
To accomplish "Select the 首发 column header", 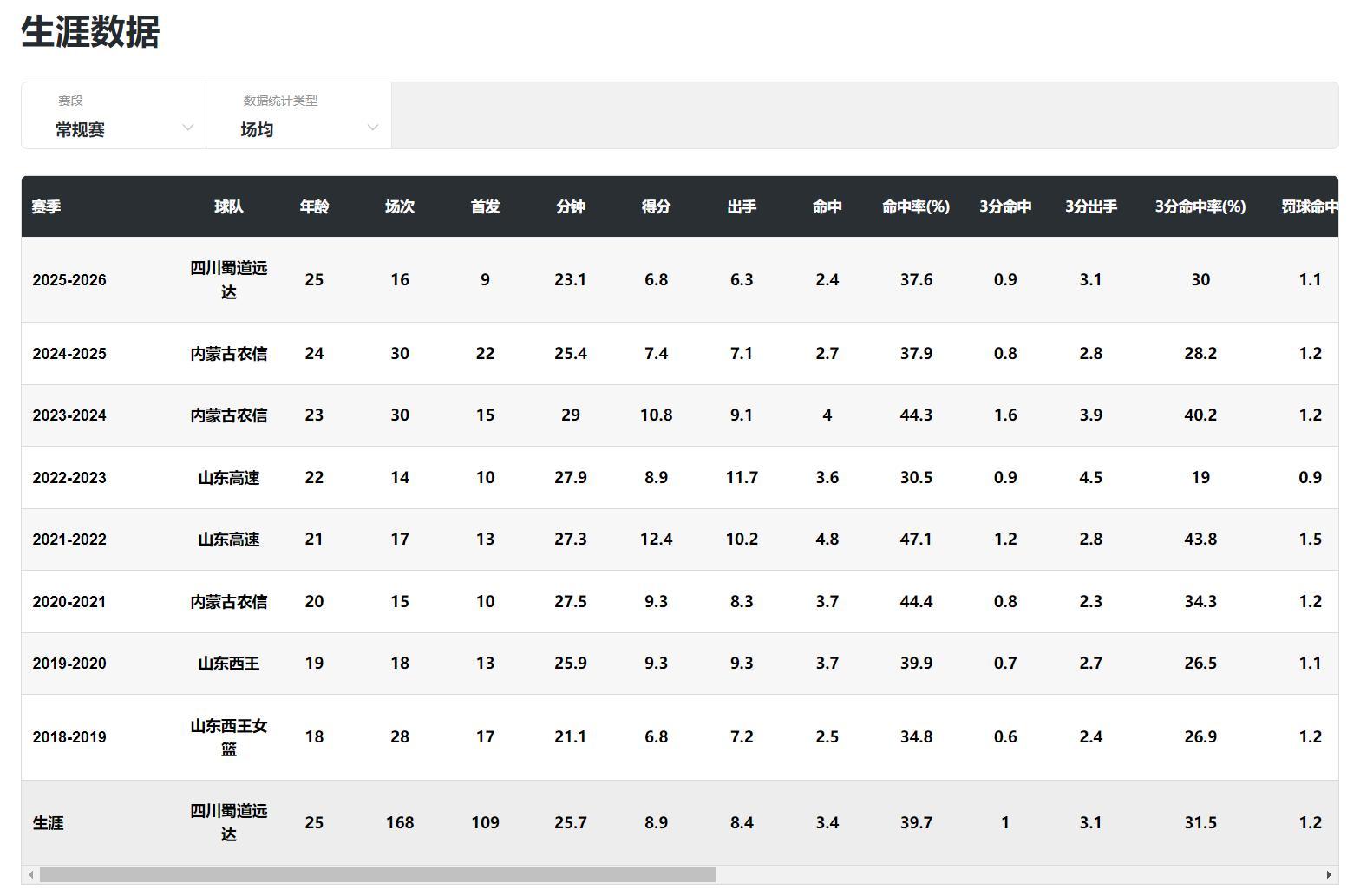I will pos(485,206).
